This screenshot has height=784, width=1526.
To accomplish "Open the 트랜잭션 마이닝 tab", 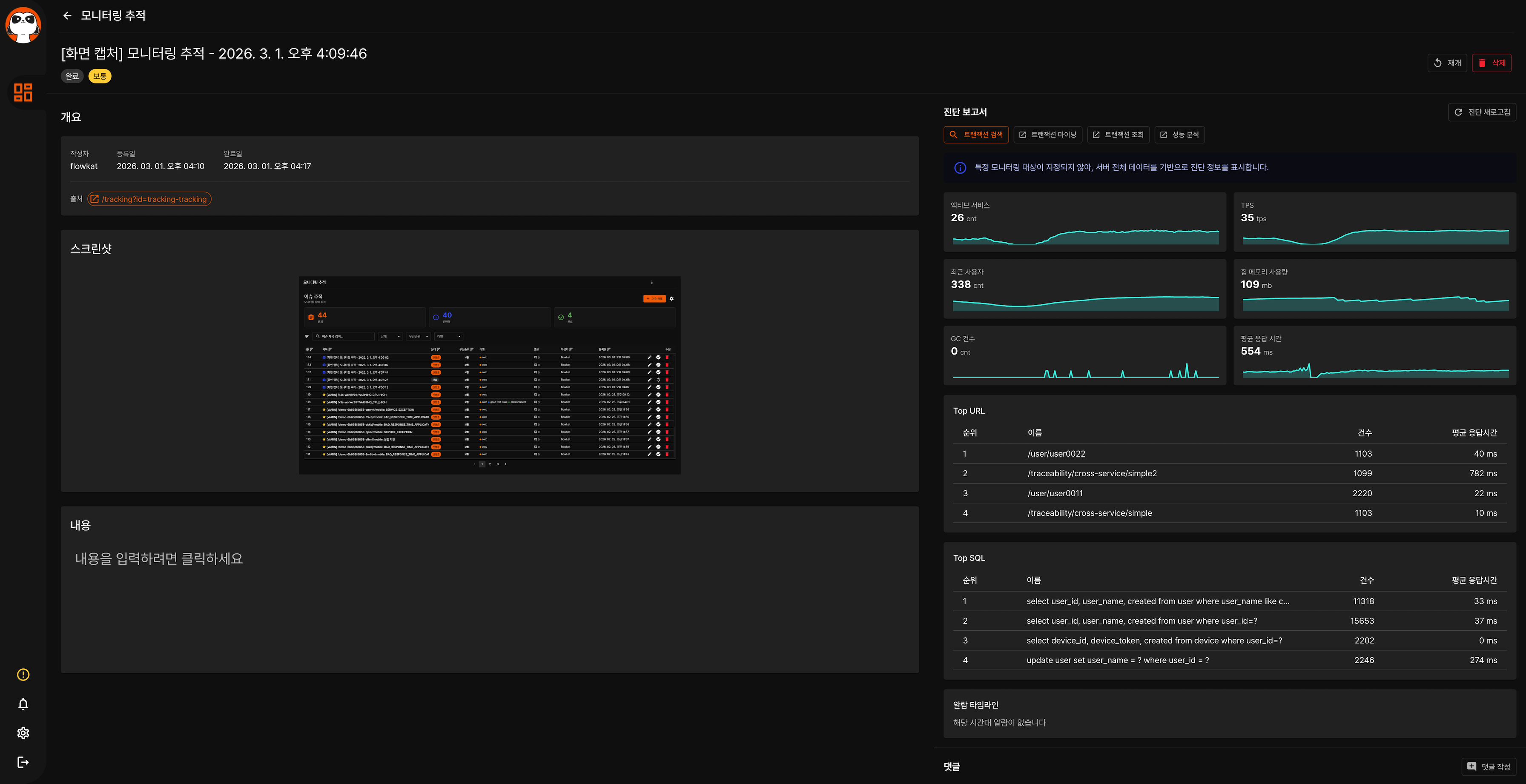I will coord(1047,135).
